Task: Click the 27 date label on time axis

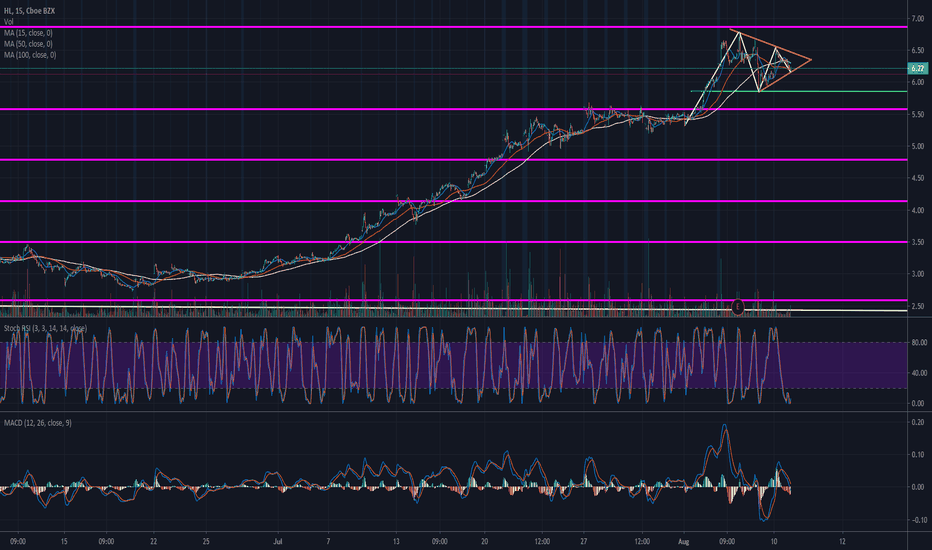Action: [584, 542]
